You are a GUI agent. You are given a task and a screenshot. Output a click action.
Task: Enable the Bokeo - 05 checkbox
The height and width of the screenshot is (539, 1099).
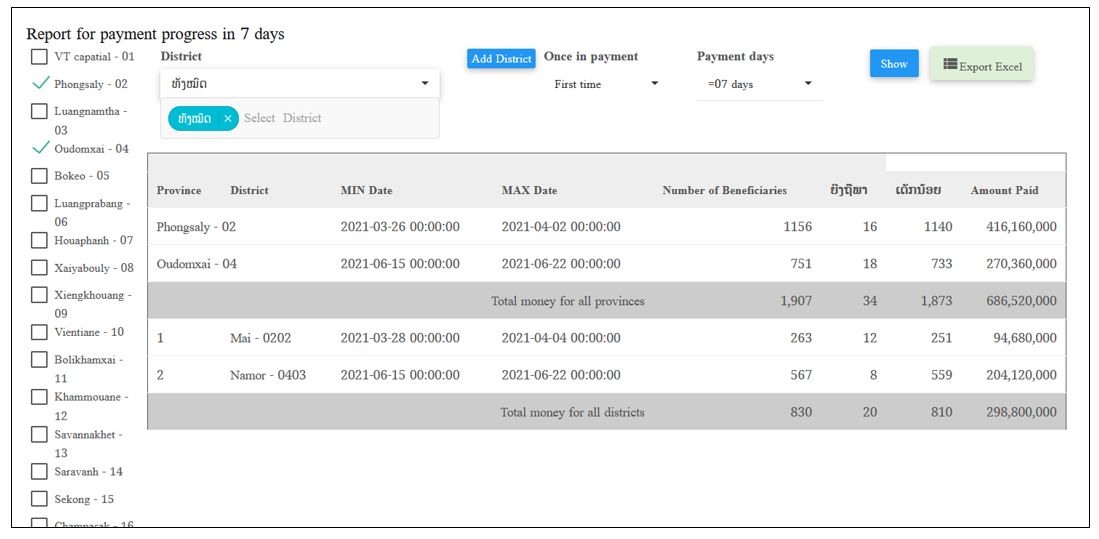pos(39,176)
